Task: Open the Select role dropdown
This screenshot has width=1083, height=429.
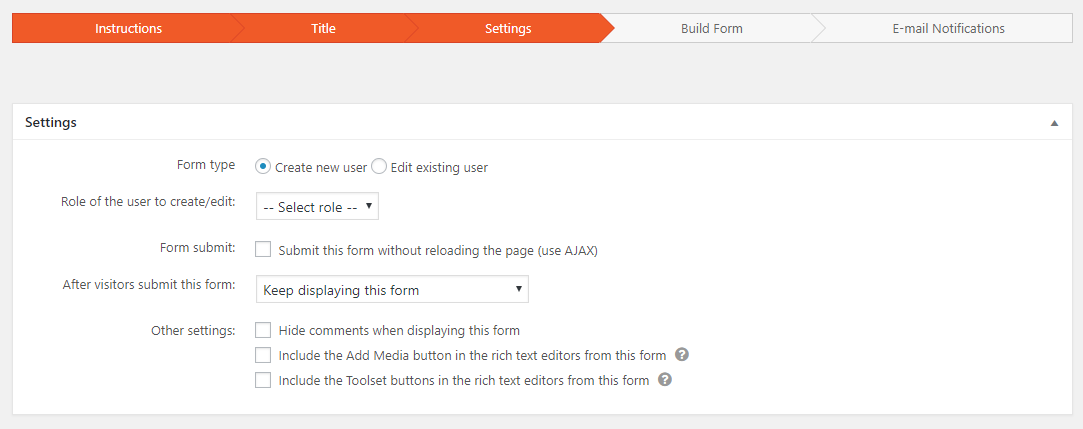Action: [x=318, y=207]
